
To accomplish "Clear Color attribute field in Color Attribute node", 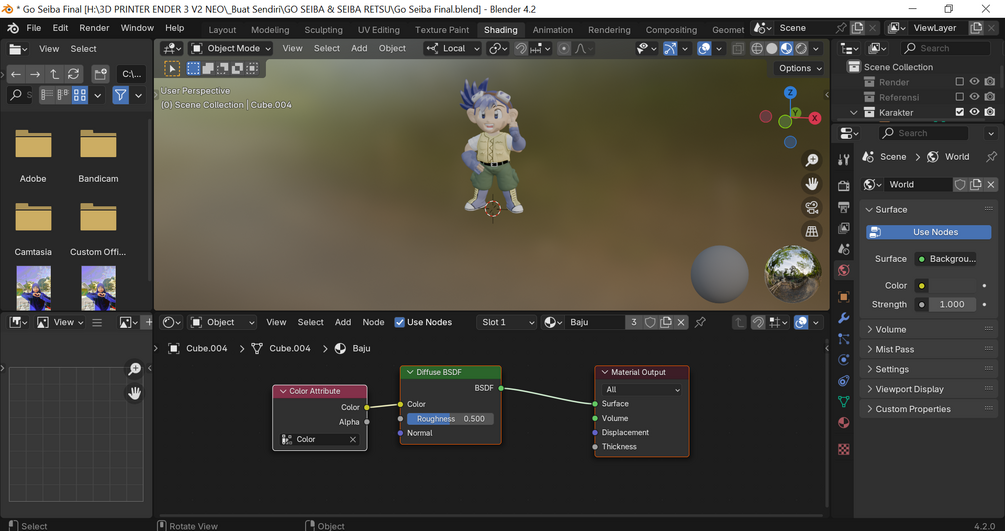I will [x=353, y=439].
